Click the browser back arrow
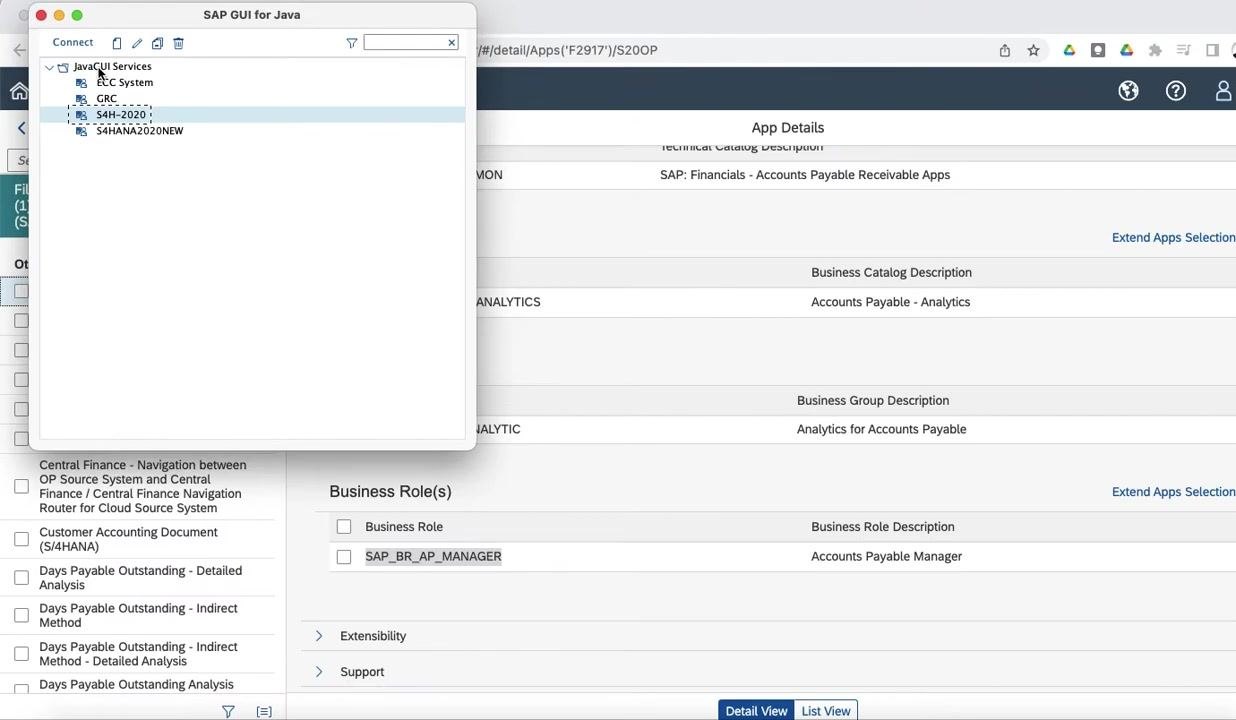Image resolution: width=1236 pixels, height=720 pixels. click(x=19, y=50)
